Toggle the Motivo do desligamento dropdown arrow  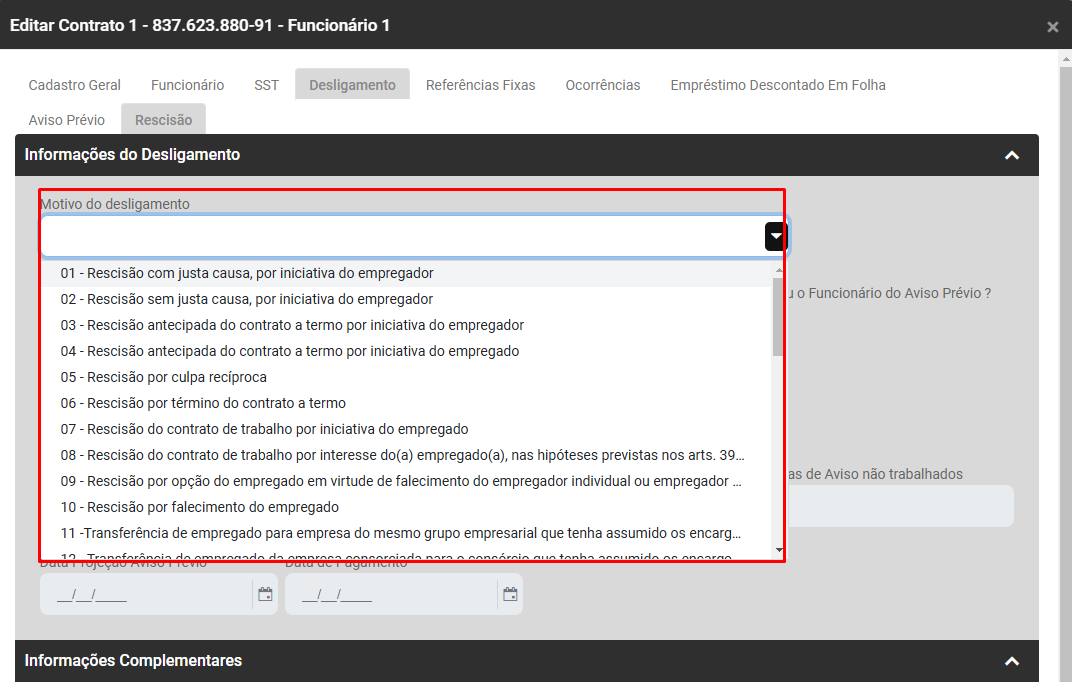pyautogui.click(x=776, y=236)
